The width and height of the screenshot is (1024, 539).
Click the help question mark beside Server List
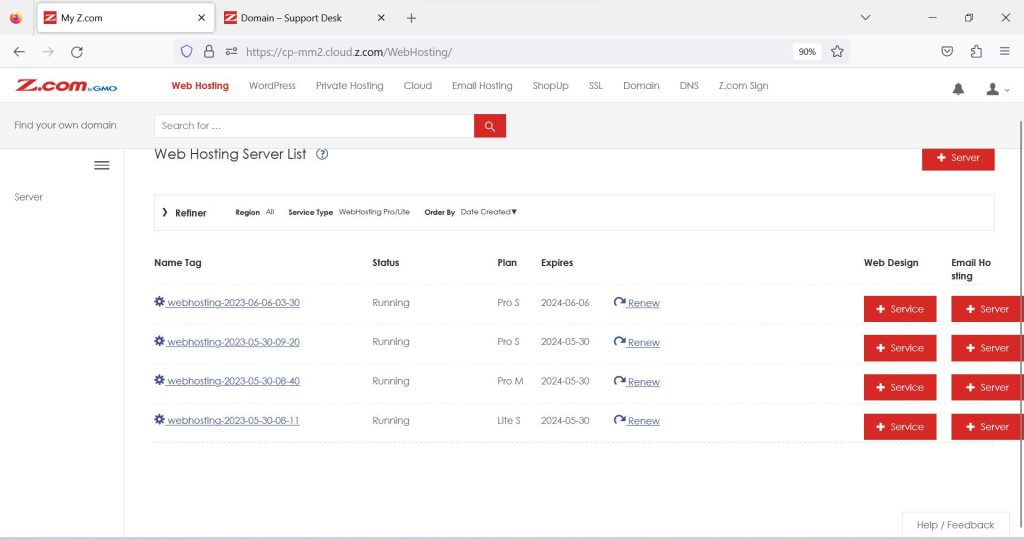pyautogui.click(x=322, y=154)
